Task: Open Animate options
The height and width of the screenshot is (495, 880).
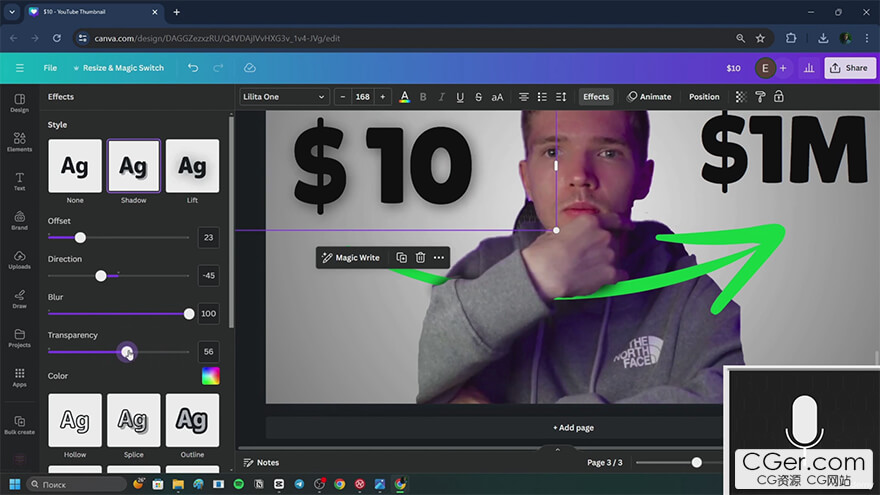Action: click(649, 97)
